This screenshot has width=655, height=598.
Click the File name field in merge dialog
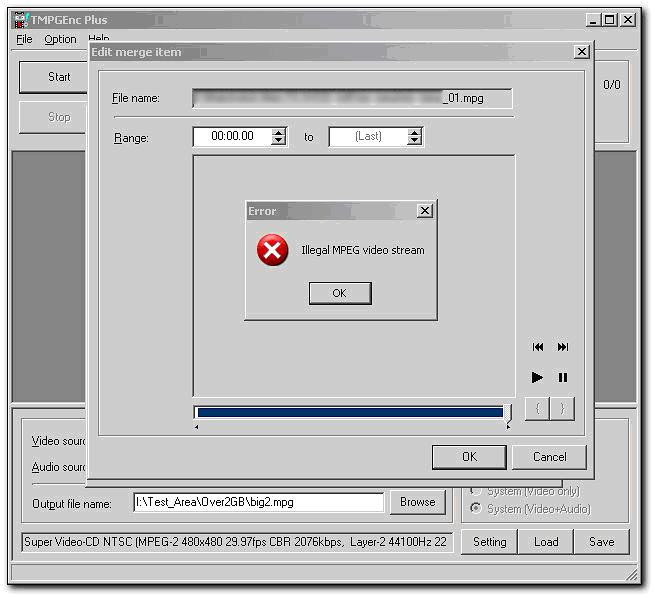tap(352, 98)
